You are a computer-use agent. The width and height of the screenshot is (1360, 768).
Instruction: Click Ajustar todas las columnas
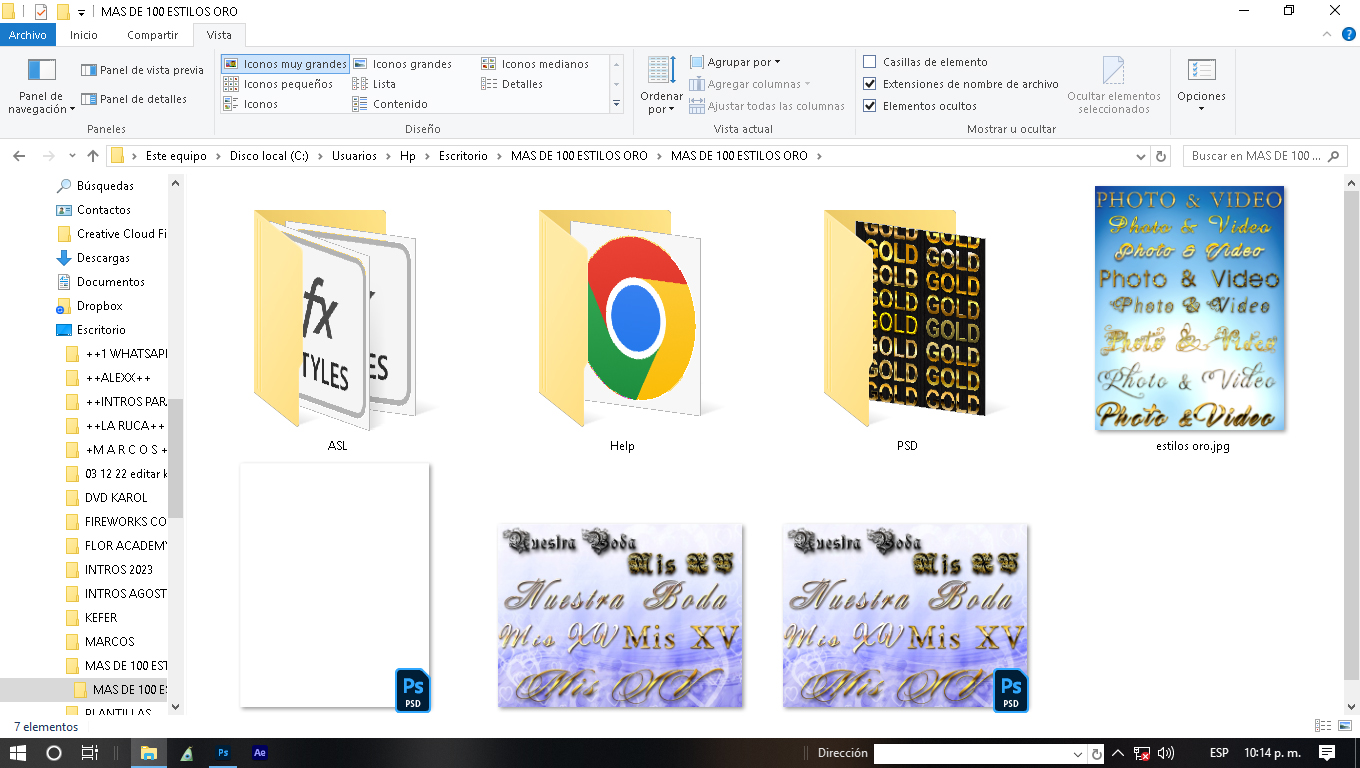coord(767,106)
